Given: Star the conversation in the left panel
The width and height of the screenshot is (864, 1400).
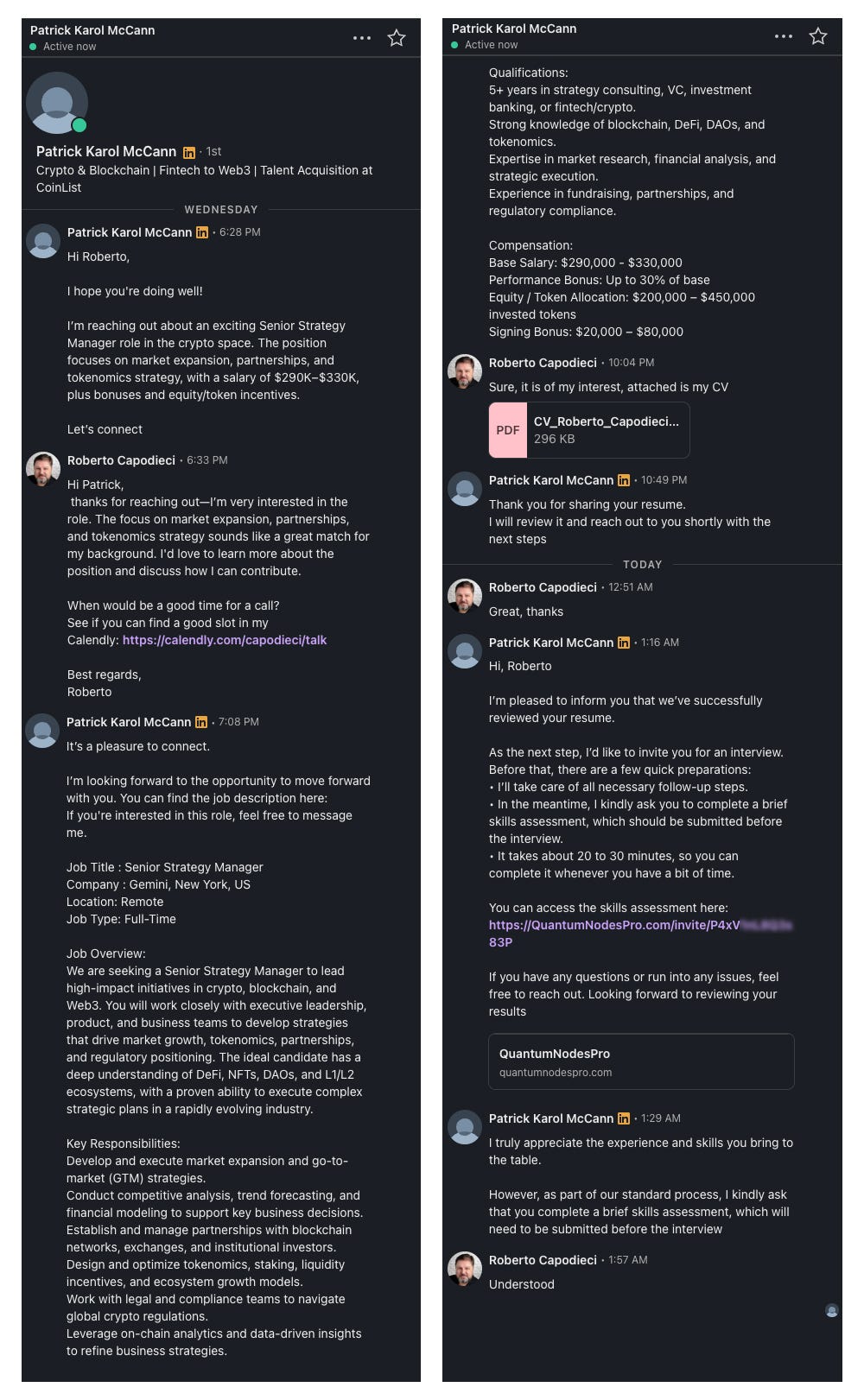Looking at the screenshot, I should coord(397,38).
